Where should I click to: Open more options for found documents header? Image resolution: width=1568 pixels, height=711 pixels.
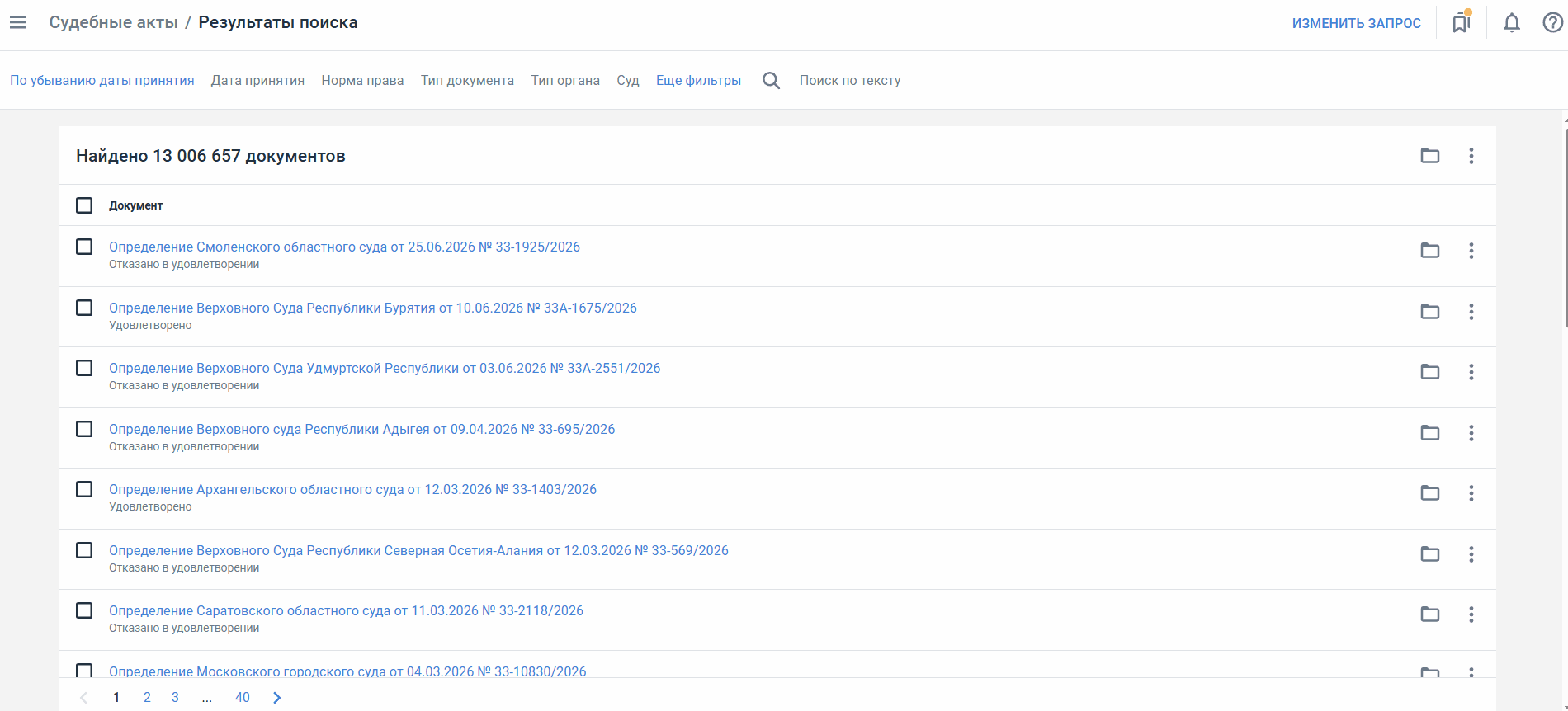(x=1471, y=156)
